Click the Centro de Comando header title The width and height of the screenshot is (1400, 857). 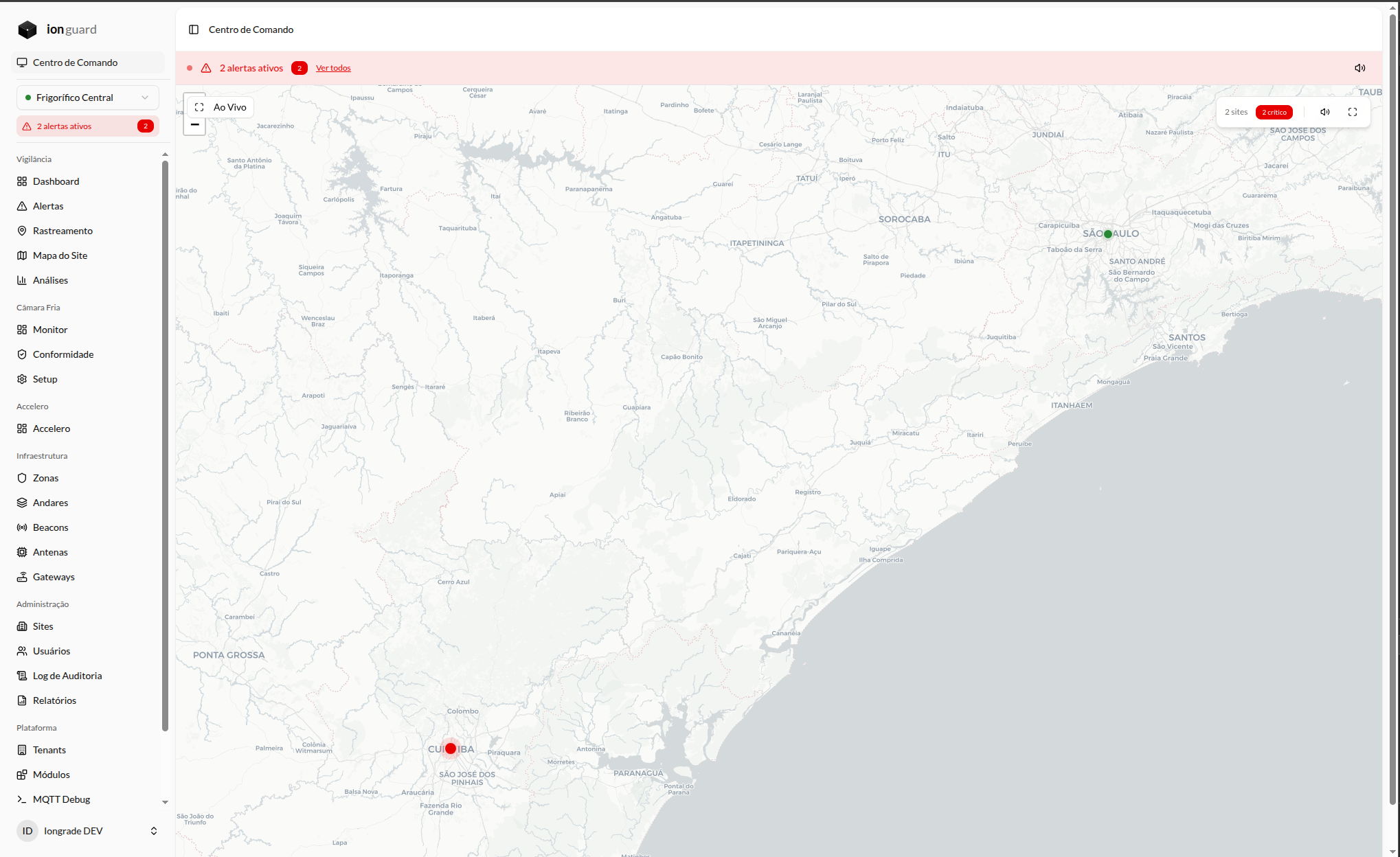tap(251, 30)
